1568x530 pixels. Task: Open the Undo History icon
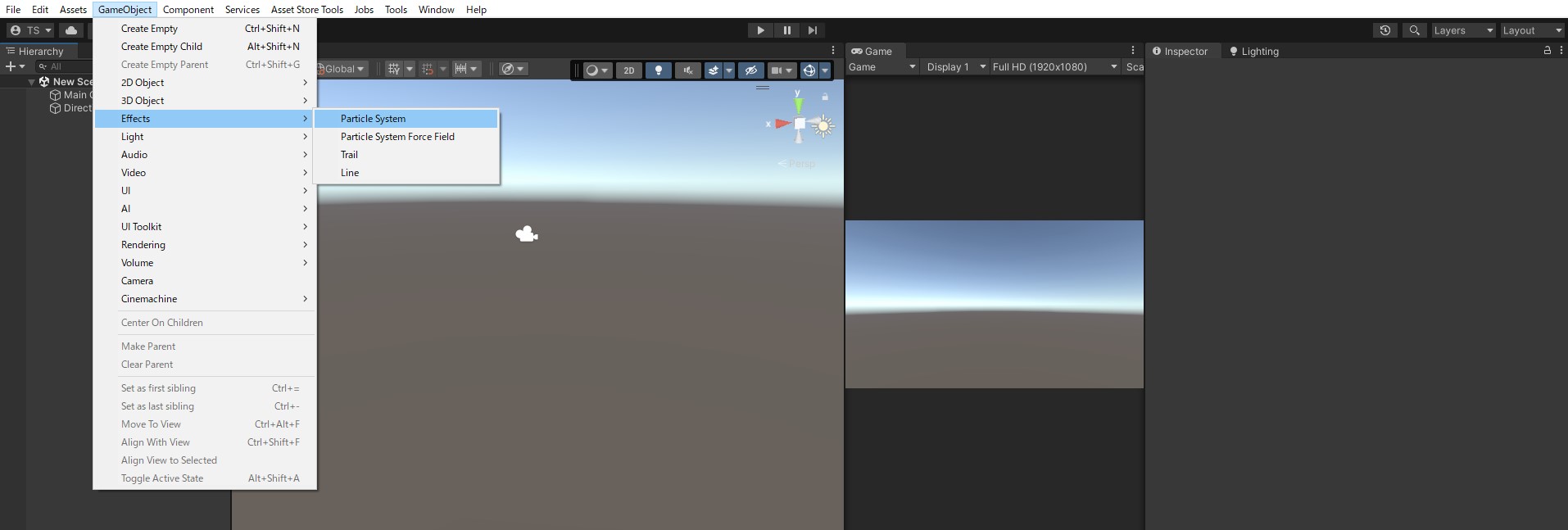click(1384, 30)
